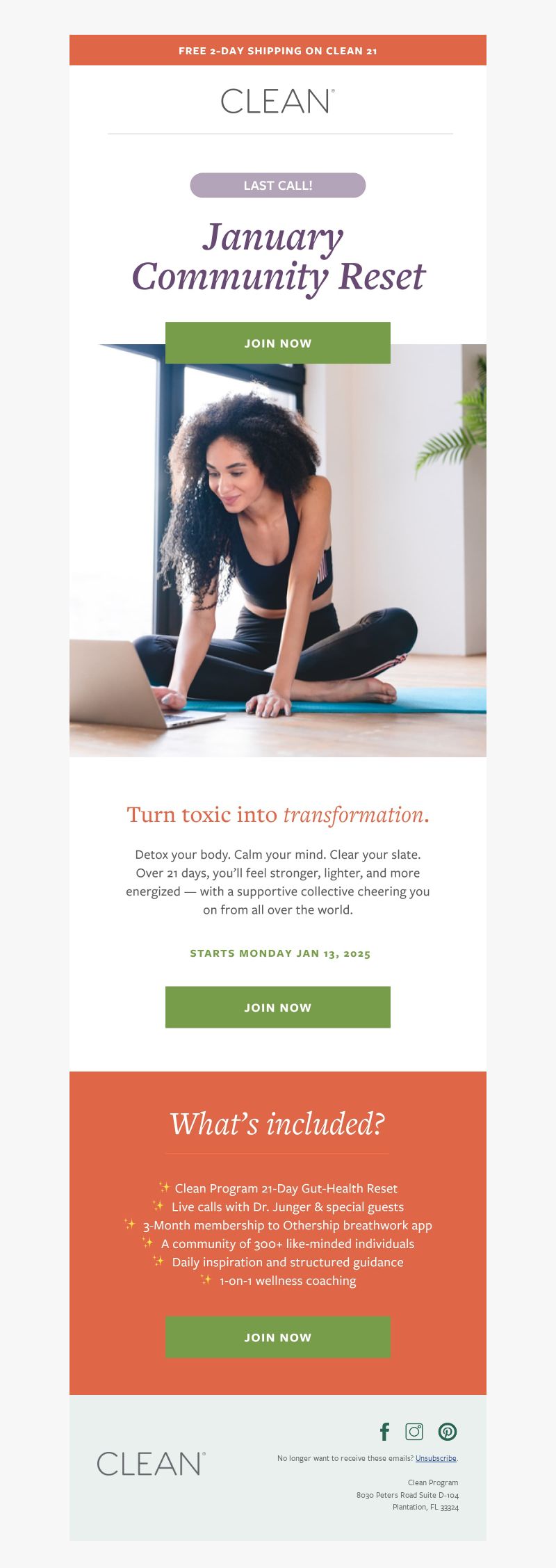Click Join Now in the orange section
Viewport: 556px width, 1568px height.
[x=278, y=1336]
